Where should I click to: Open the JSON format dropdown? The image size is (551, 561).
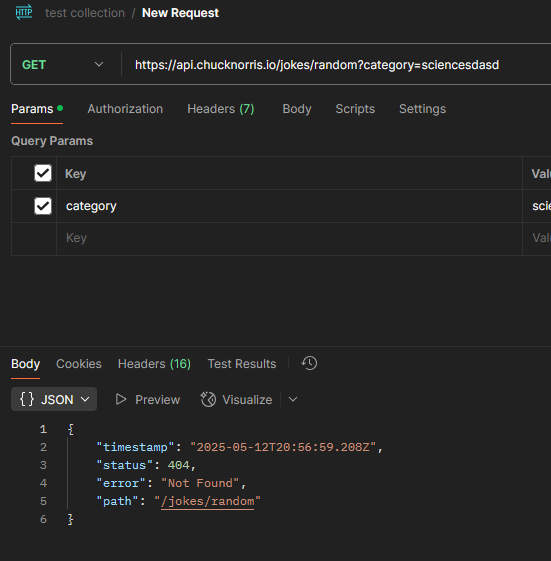pos(54,399)
